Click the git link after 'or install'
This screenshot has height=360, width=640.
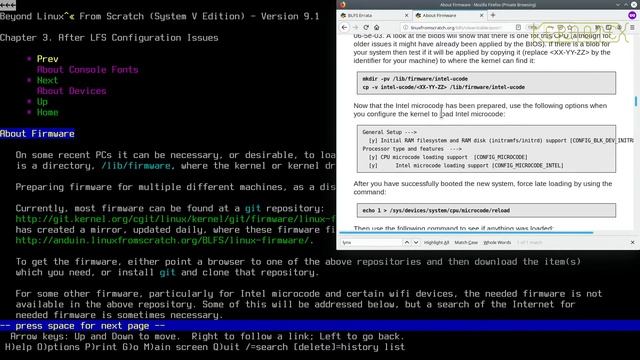(x=167, y=272)
